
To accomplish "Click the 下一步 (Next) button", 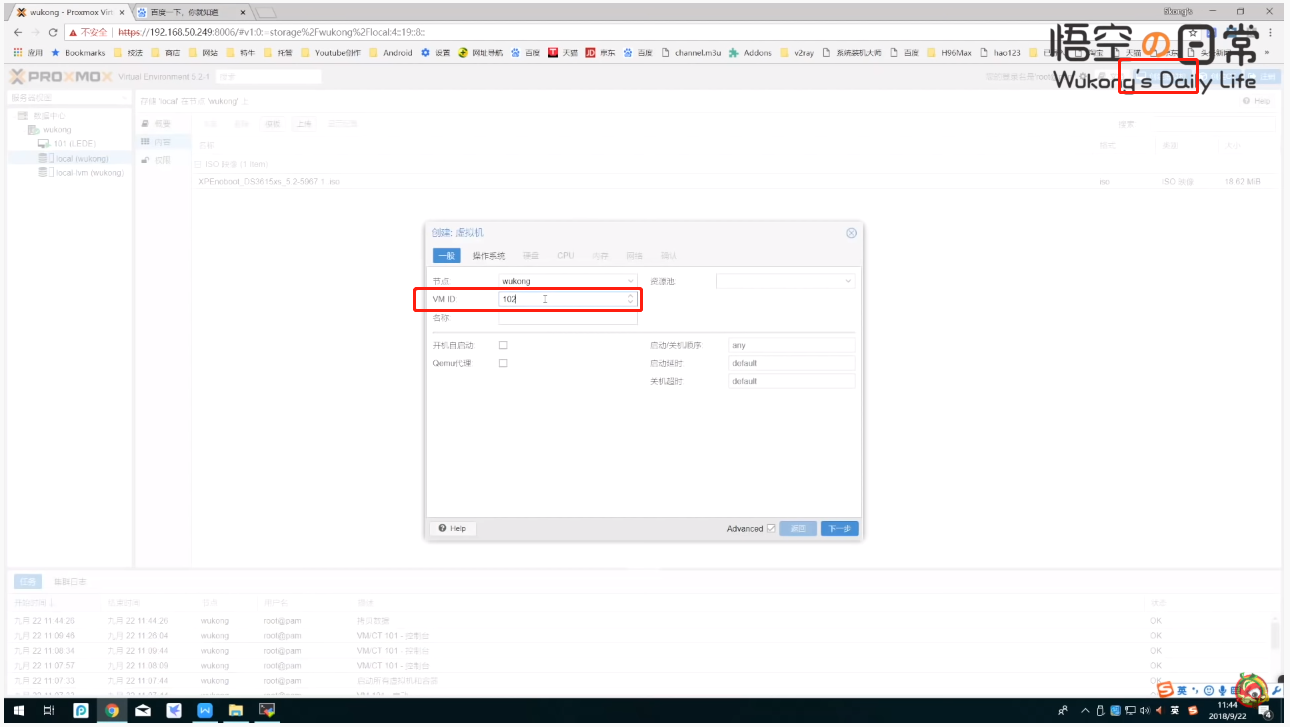I will coord(840,528).
